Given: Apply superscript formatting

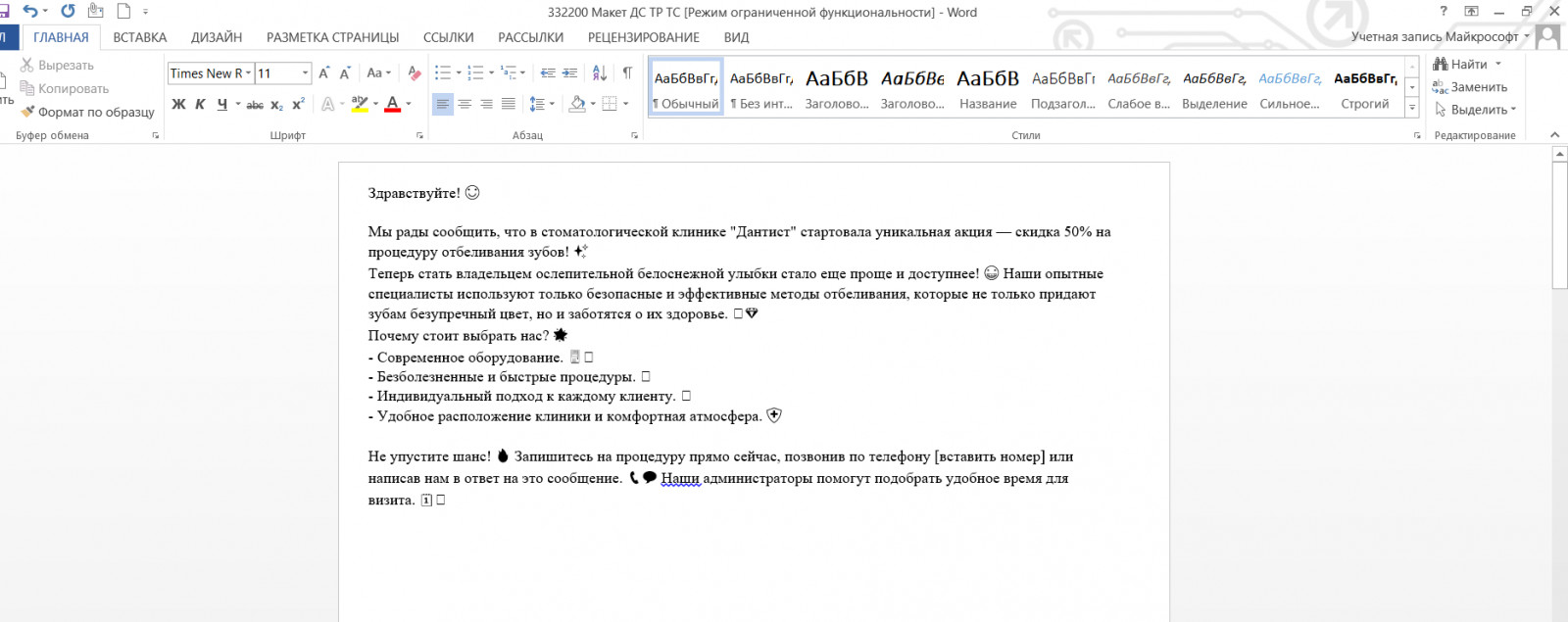Looking at the screenshot, I should [299, 104].
